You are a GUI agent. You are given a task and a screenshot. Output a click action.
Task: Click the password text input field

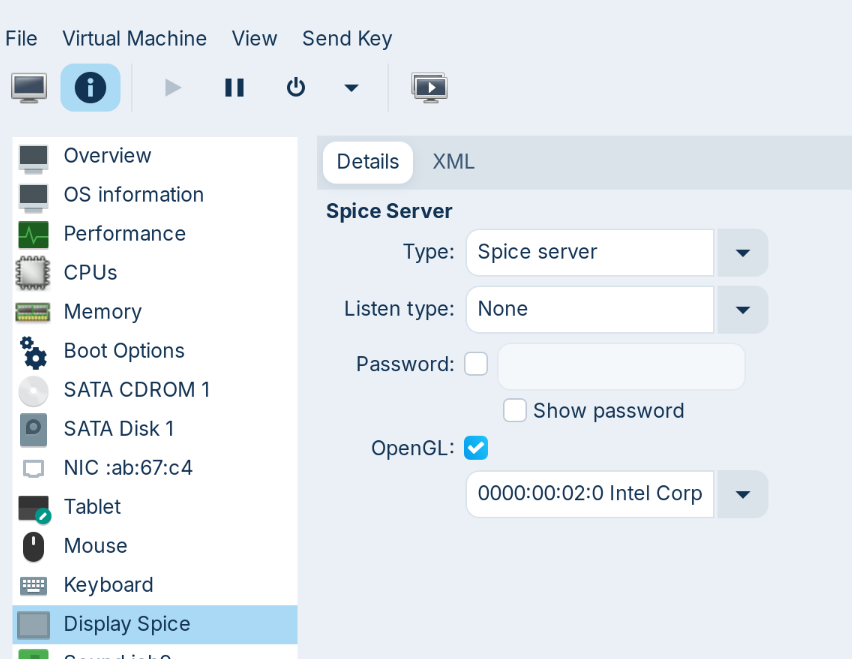pos(621,366)
